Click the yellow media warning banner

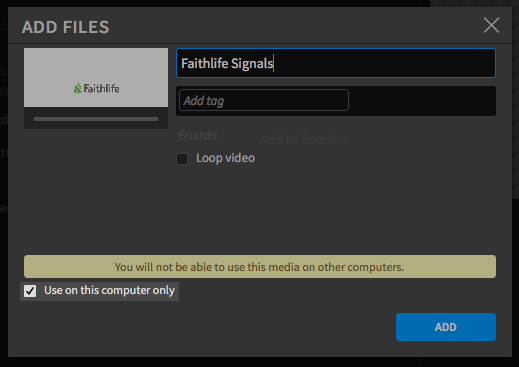[260, 267]
